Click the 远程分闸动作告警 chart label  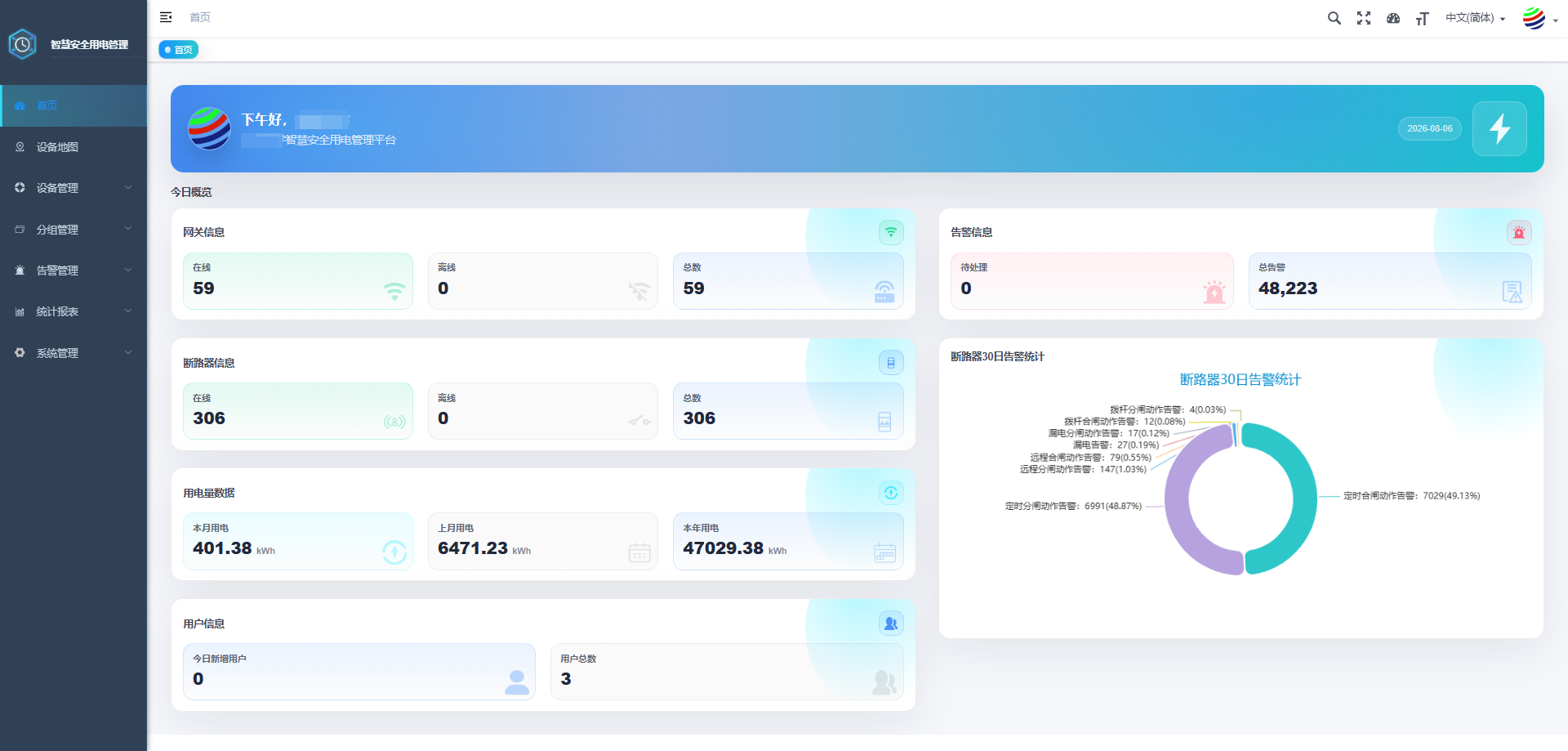(1083, 470)
